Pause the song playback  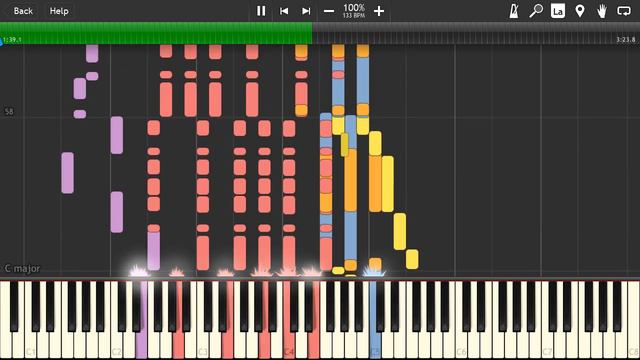[261, 11]
